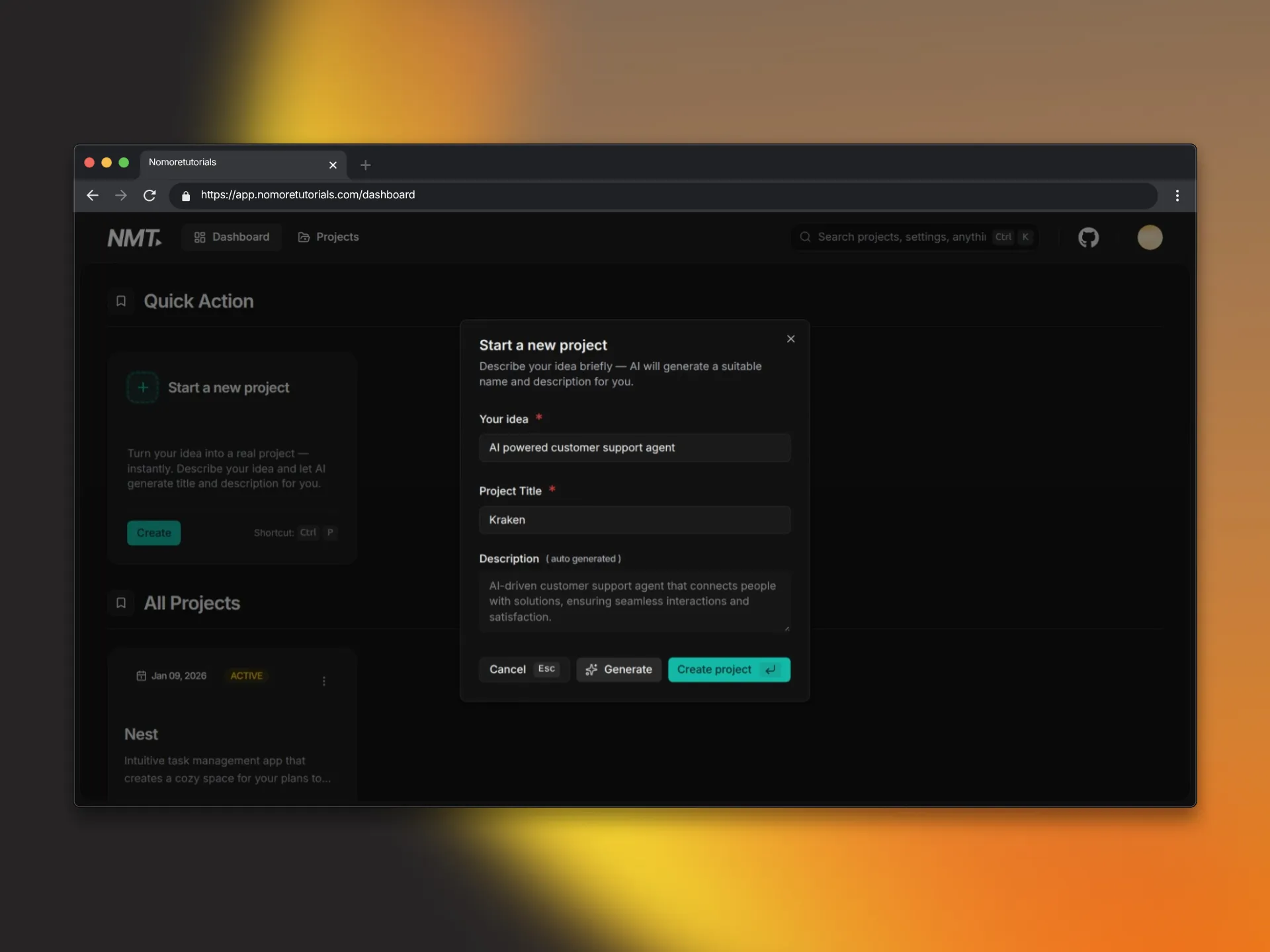This screenshot has height=952, width=1270.
Task: Reload the page using the refresh icon
Action: pos(149,195)
